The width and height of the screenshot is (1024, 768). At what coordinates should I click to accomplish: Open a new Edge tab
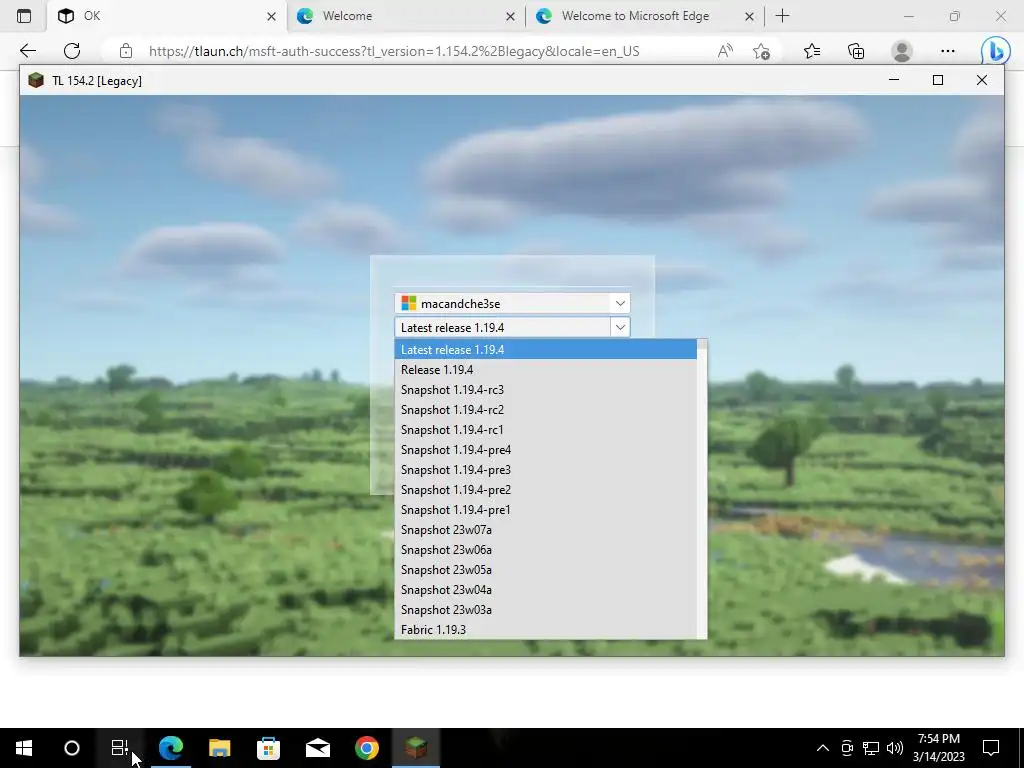point(782,16)
